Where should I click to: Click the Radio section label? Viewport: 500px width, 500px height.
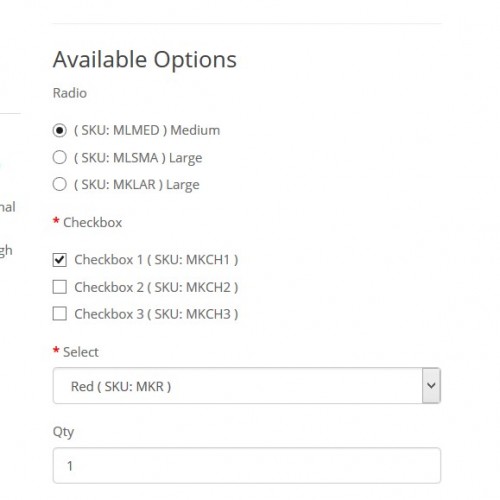point(70,93)
